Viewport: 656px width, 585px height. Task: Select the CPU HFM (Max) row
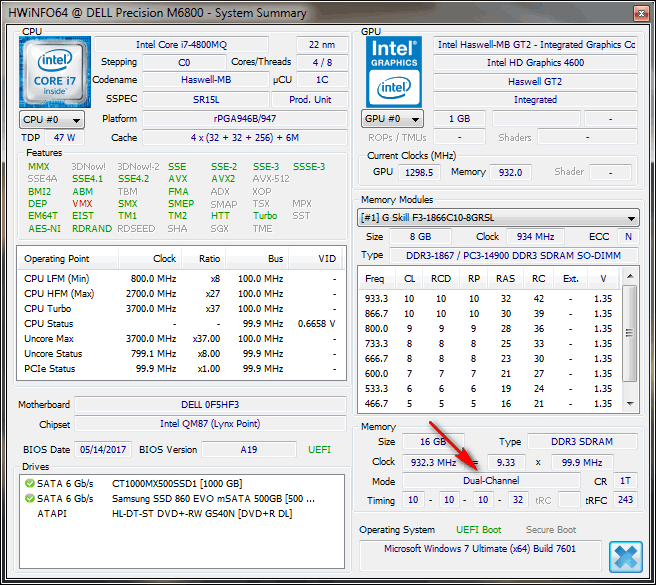click(x=181, y=294)
